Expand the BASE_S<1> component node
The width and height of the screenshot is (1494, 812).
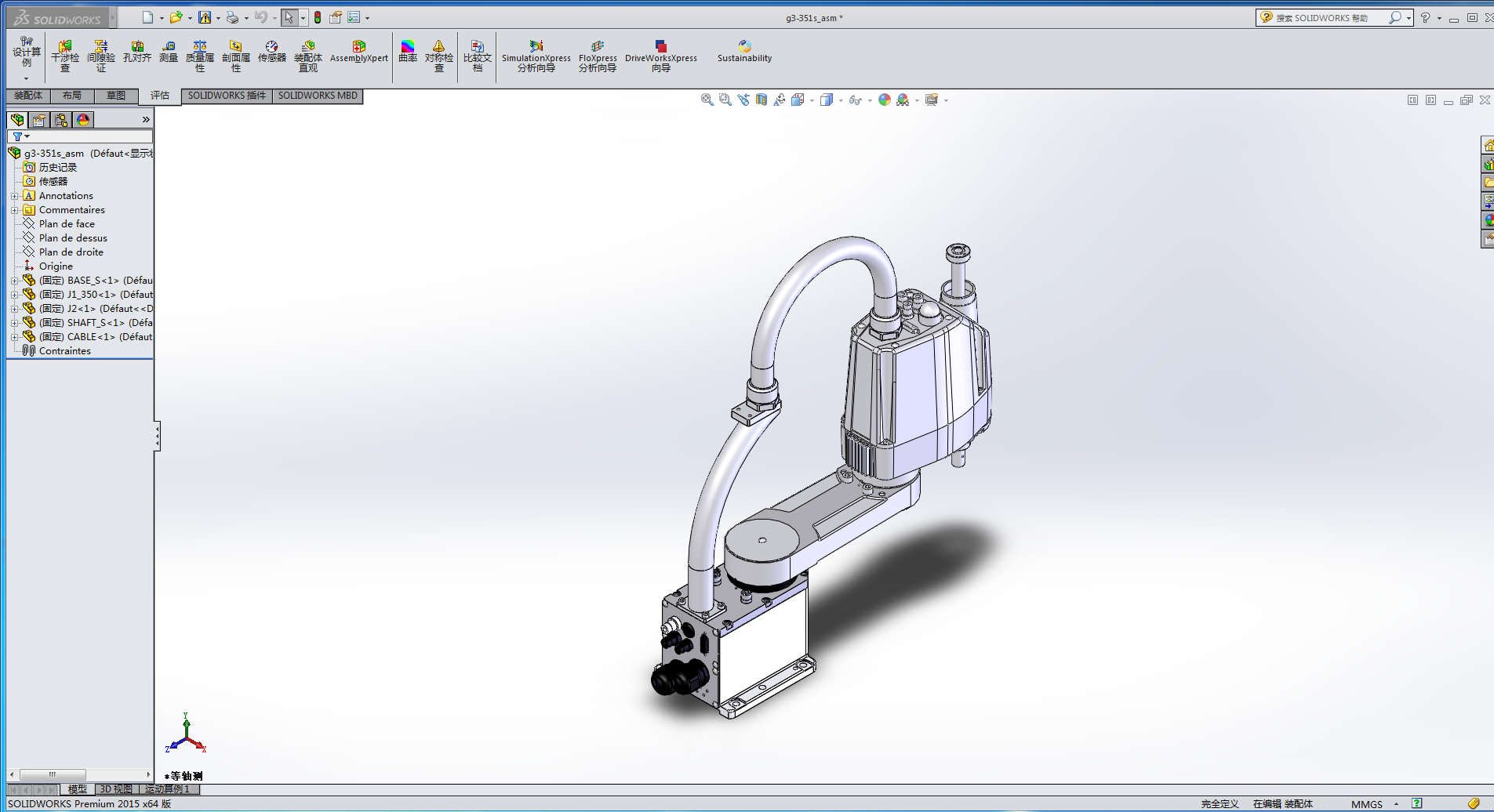pyautogui.click(x=14, y=281)
